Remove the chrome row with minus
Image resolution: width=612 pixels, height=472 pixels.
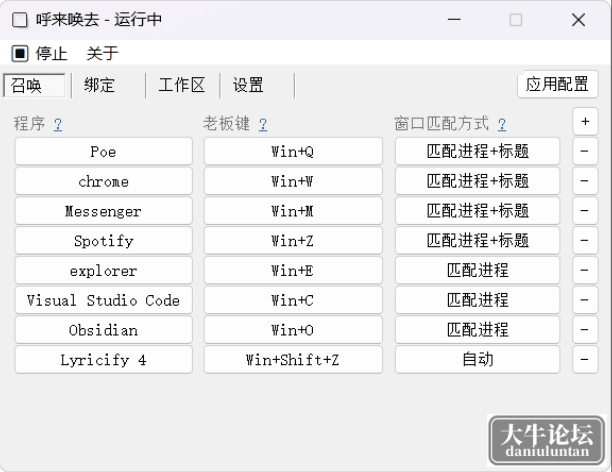585,181
